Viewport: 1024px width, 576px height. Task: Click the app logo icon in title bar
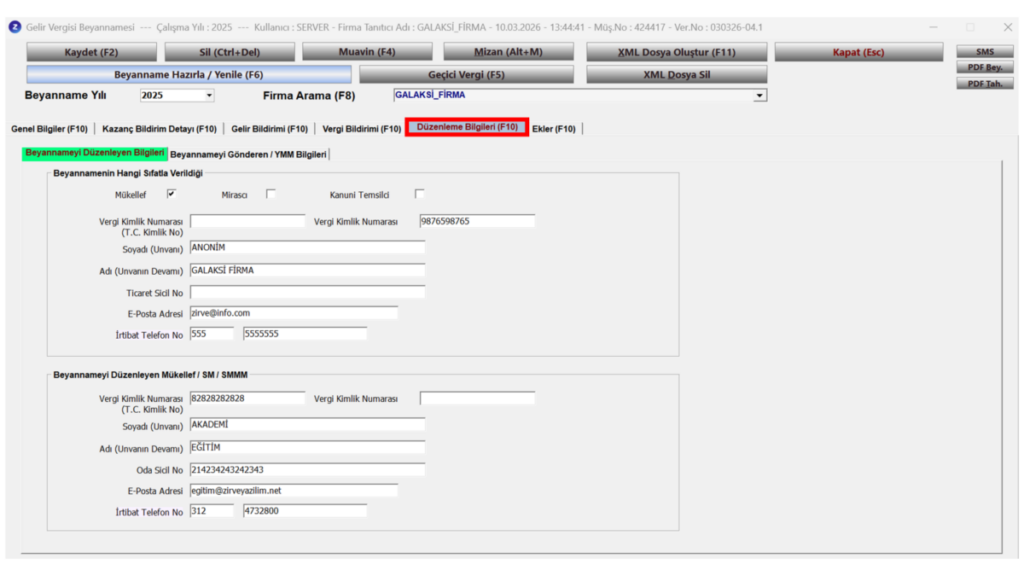[14, 27]
